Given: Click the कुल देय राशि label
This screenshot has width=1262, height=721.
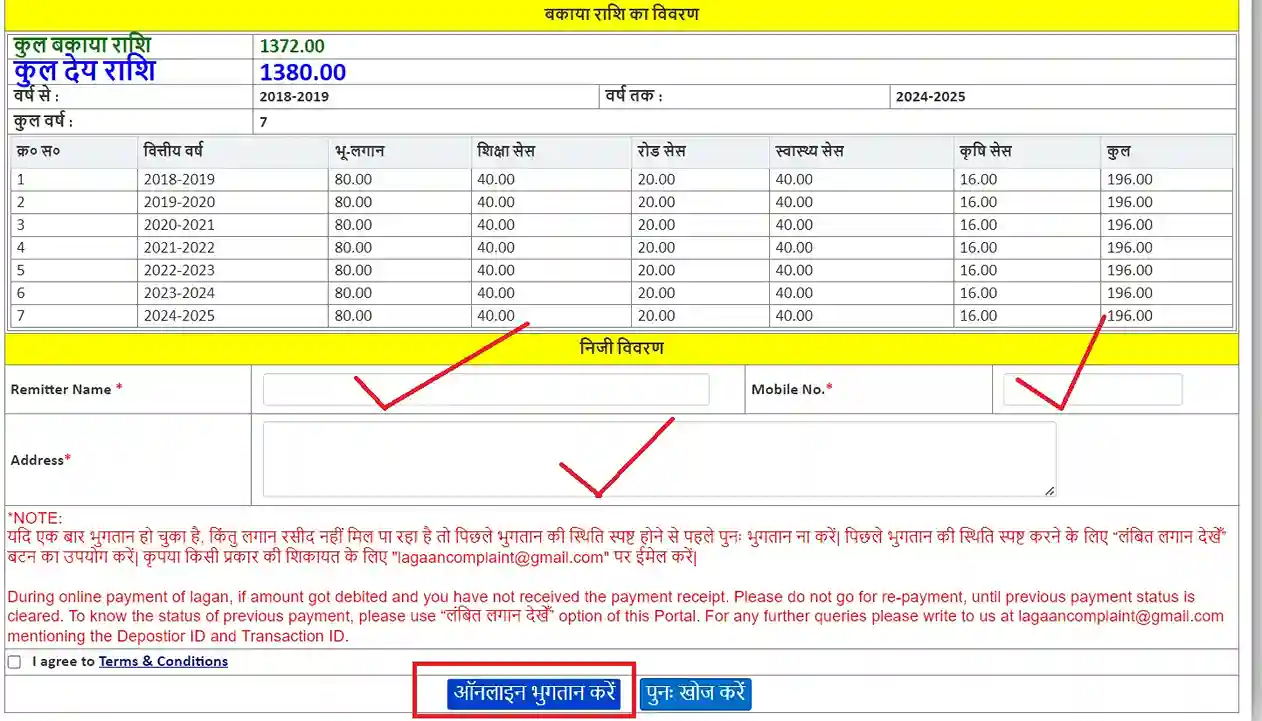Looking at the screenshot, I should [x=84, y=72].
